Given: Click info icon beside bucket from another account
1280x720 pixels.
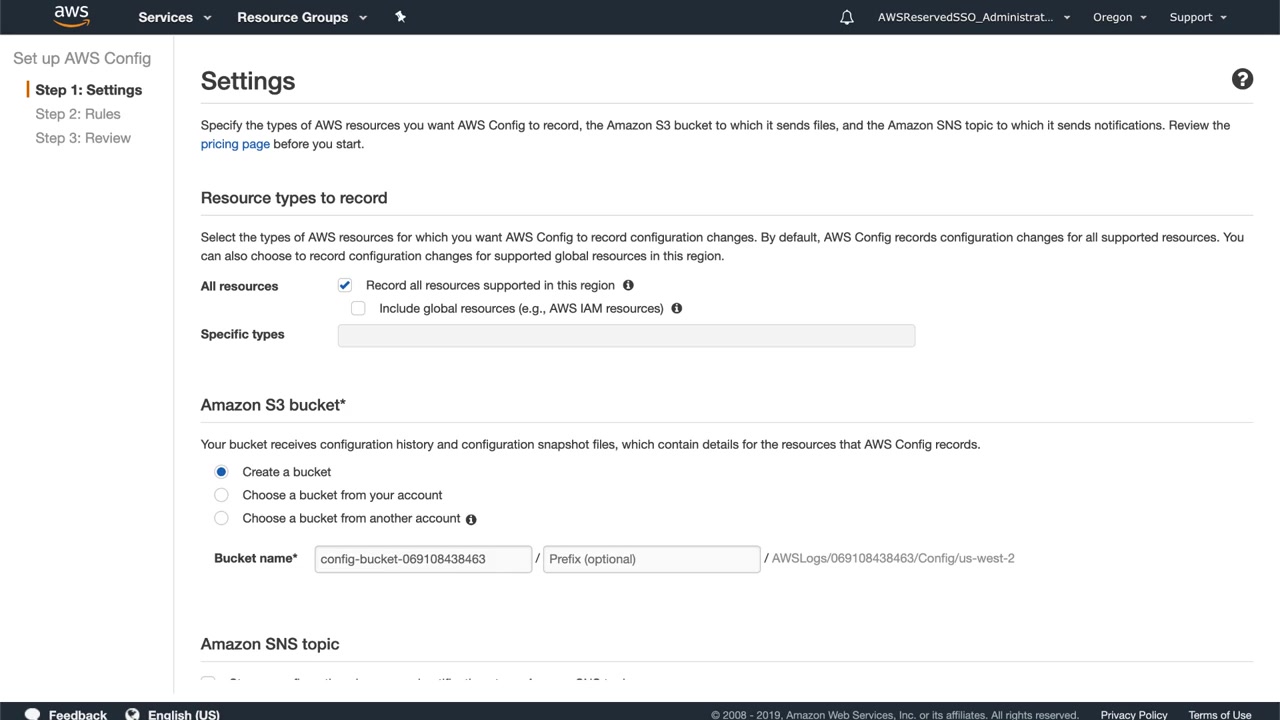Looking at the screenshot, I should point(471,519).
